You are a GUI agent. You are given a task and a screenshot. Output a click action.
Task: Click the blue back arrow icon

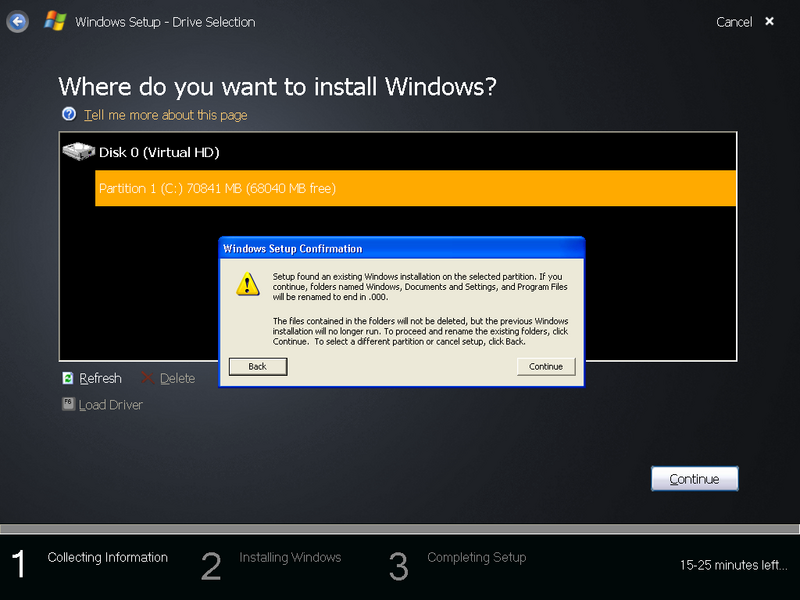point(17,22)
